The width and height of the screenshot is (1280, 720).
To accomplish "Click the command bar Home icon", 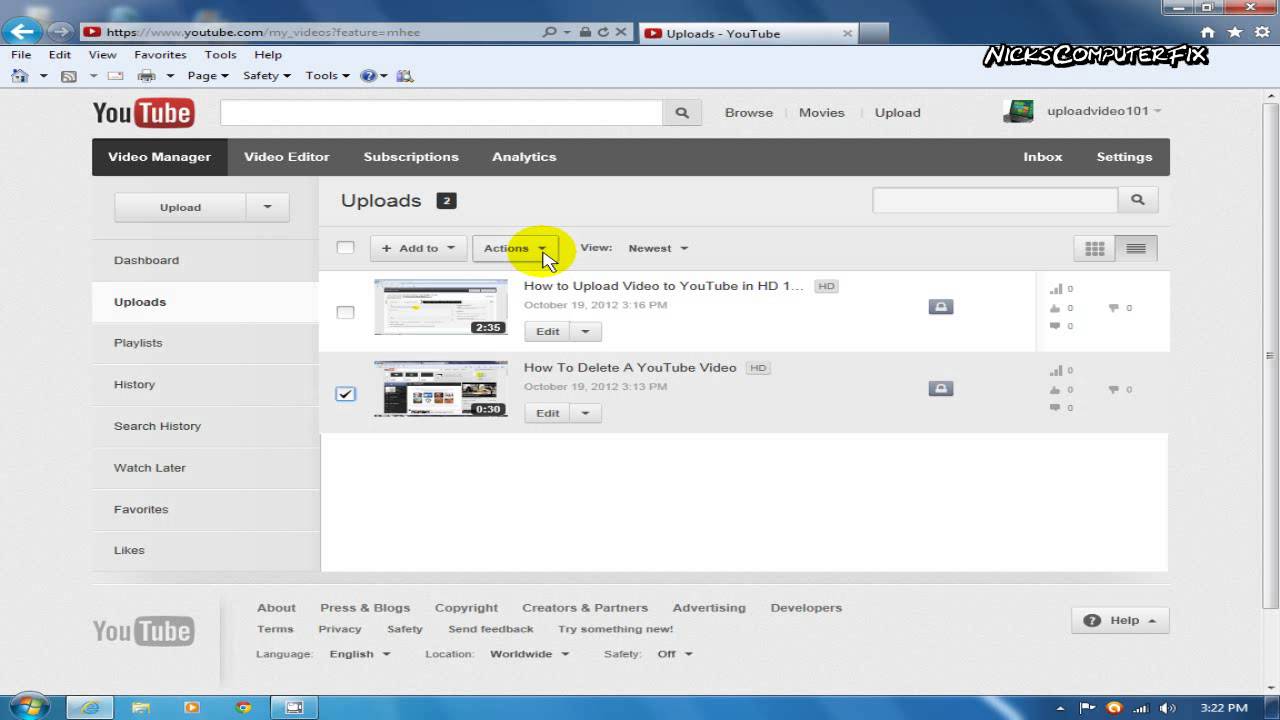I will 20,75.
